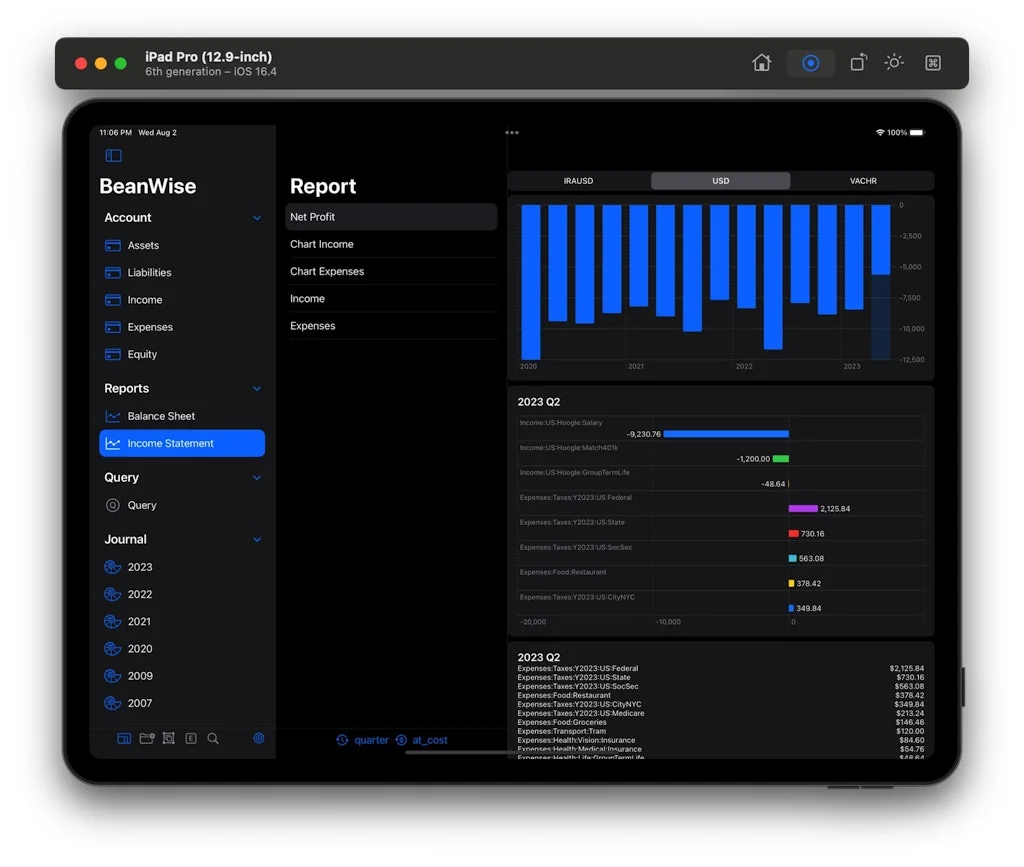The width and height of the screenshot is (1024, 867).
Task: Click the folder icon in sidebar bottom toolbar
Action: click(x=147, y=739)
